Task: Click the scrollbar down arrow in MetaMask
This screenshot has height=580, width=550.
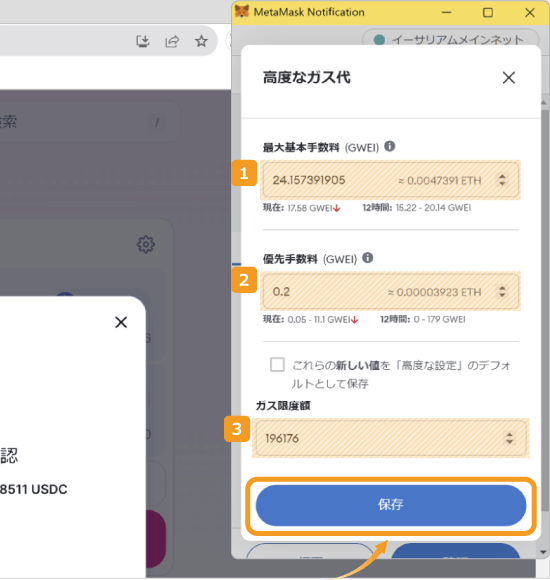Action: pos(543,552)
